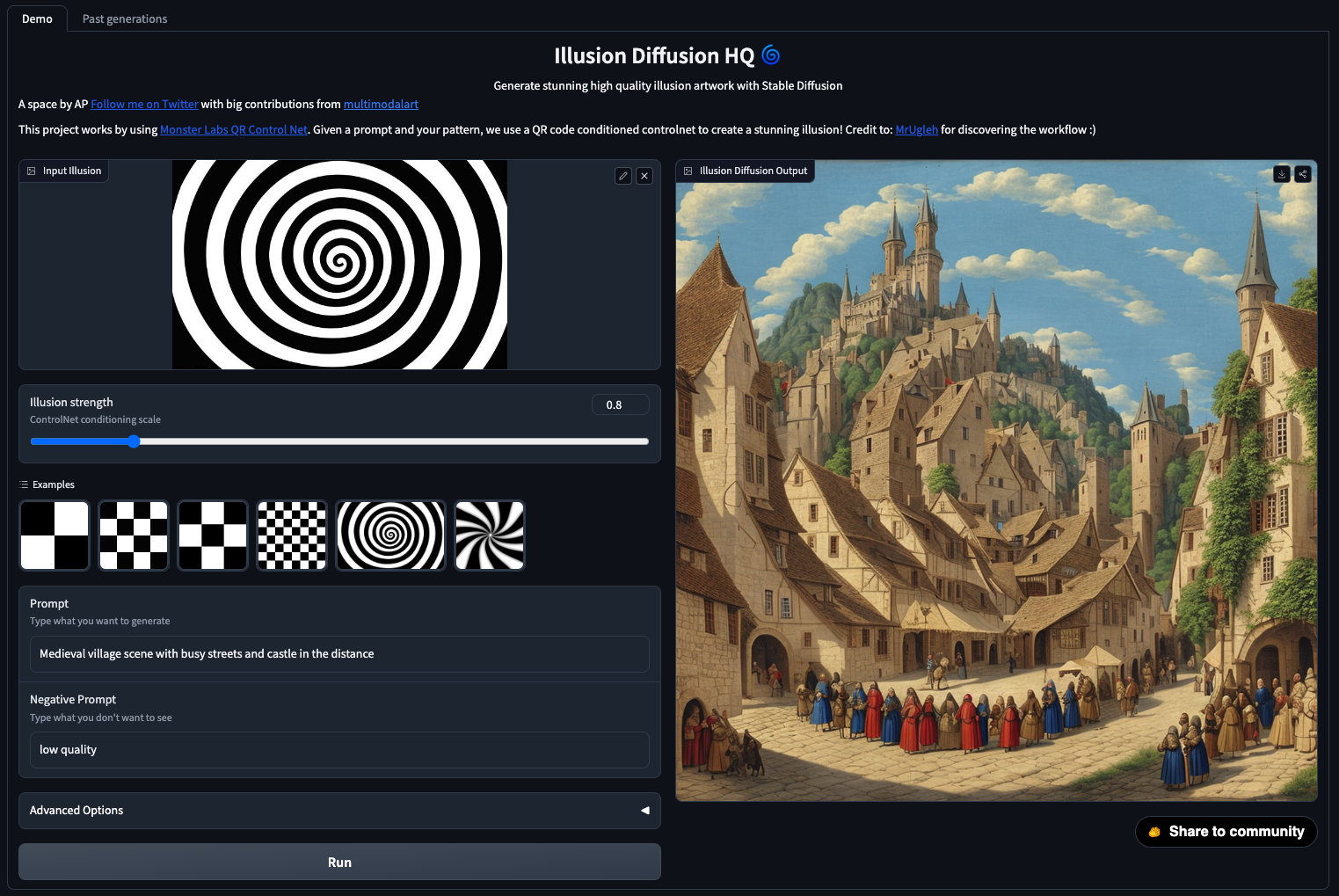The width and height of the screenshot is (1339, 896).
Task: Click the share icon on output image
Action: (1303, 174)
